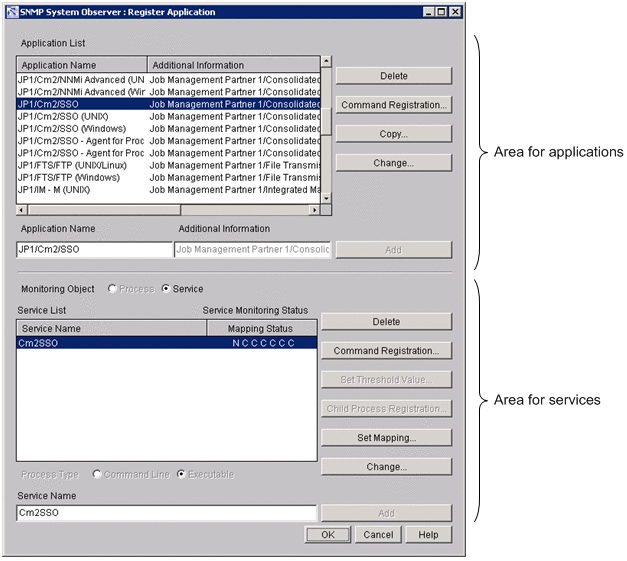The image size is (627, 561).
Task: Select the Process monitoring object radio button
Action: tap(113, 289)
